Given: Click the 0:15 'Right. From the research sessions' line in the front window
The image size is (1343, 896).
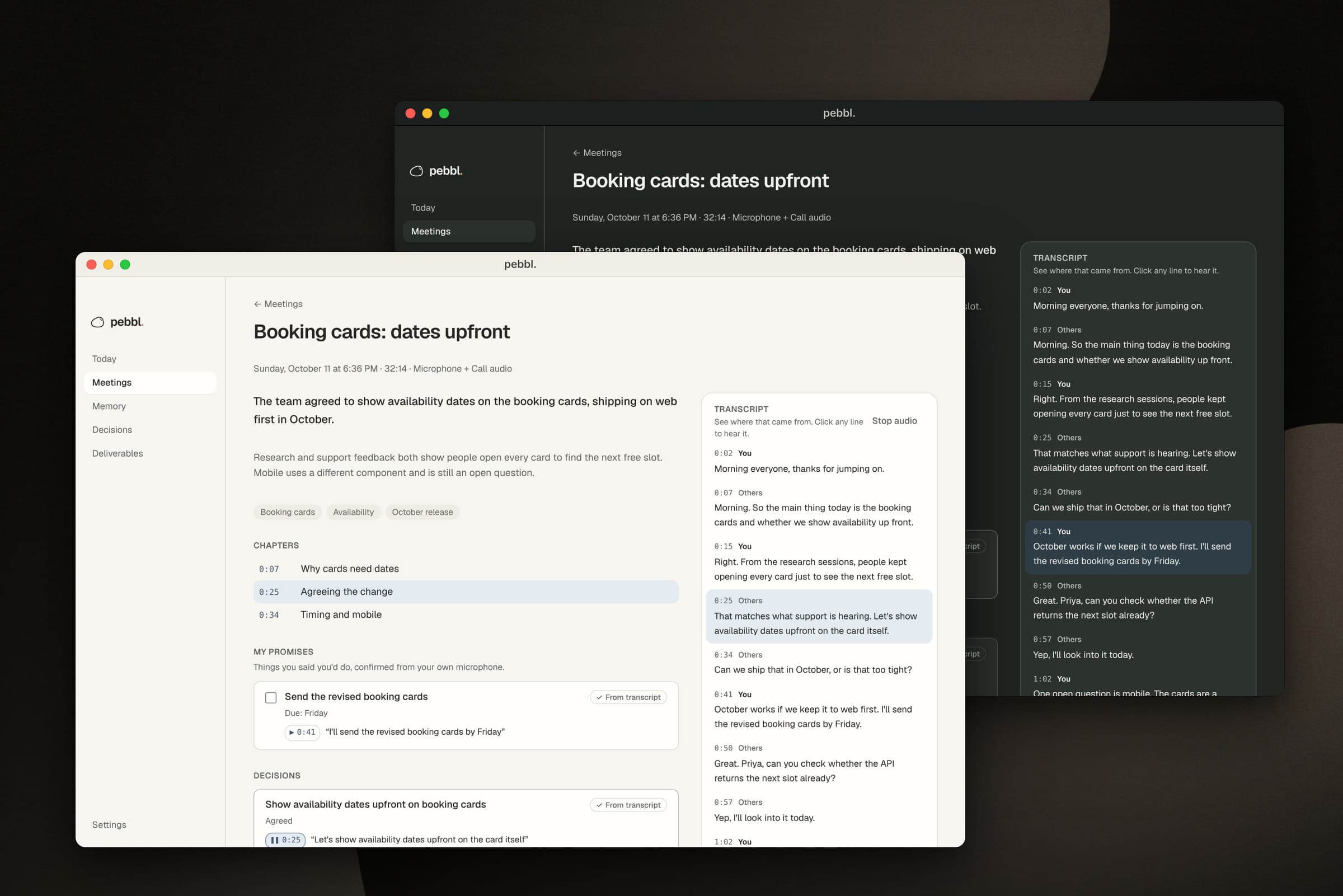Looking at the screenshot, I should (819, 562).
